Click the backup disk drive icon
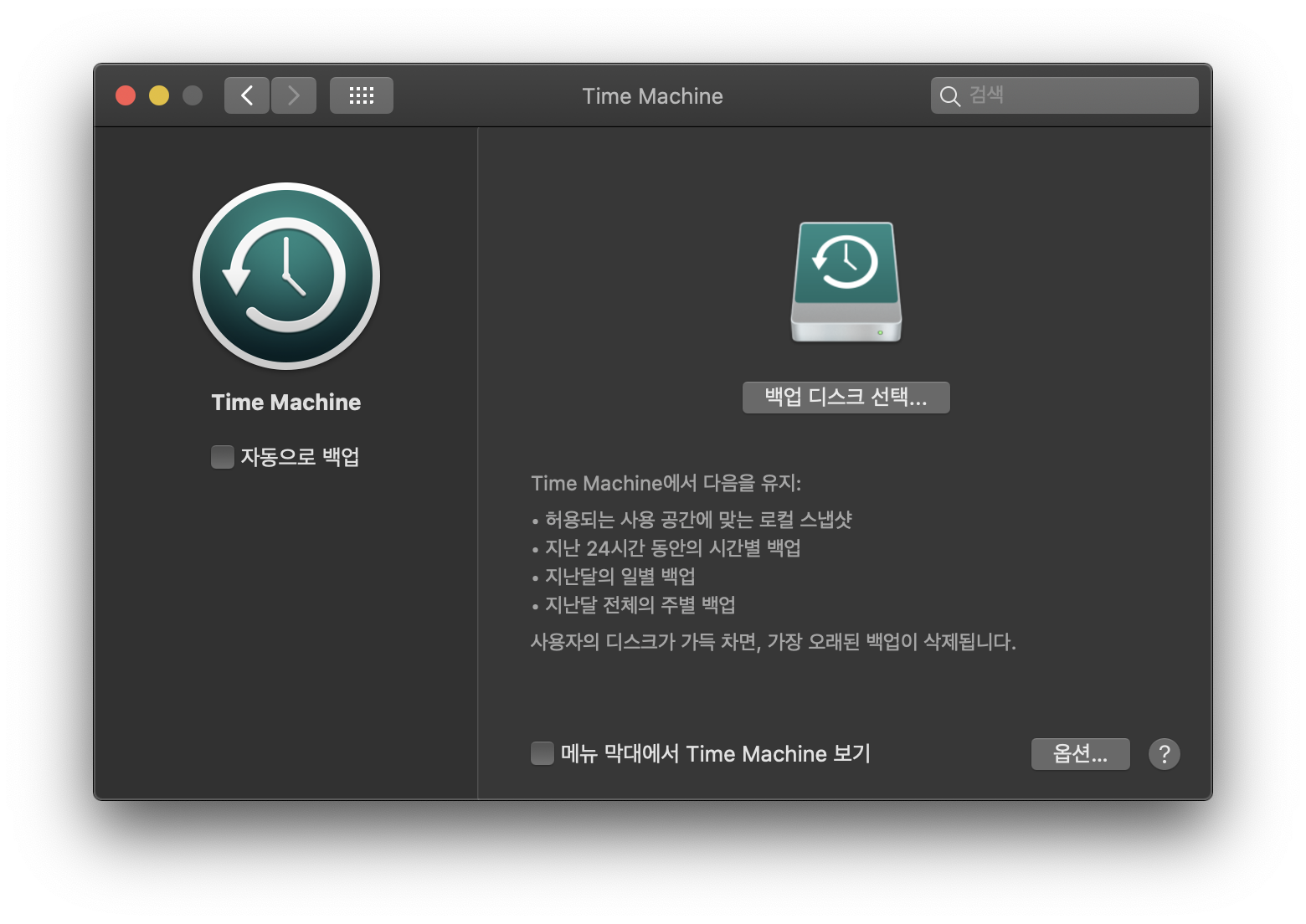 pyautogui.click(x=846, y=282)
